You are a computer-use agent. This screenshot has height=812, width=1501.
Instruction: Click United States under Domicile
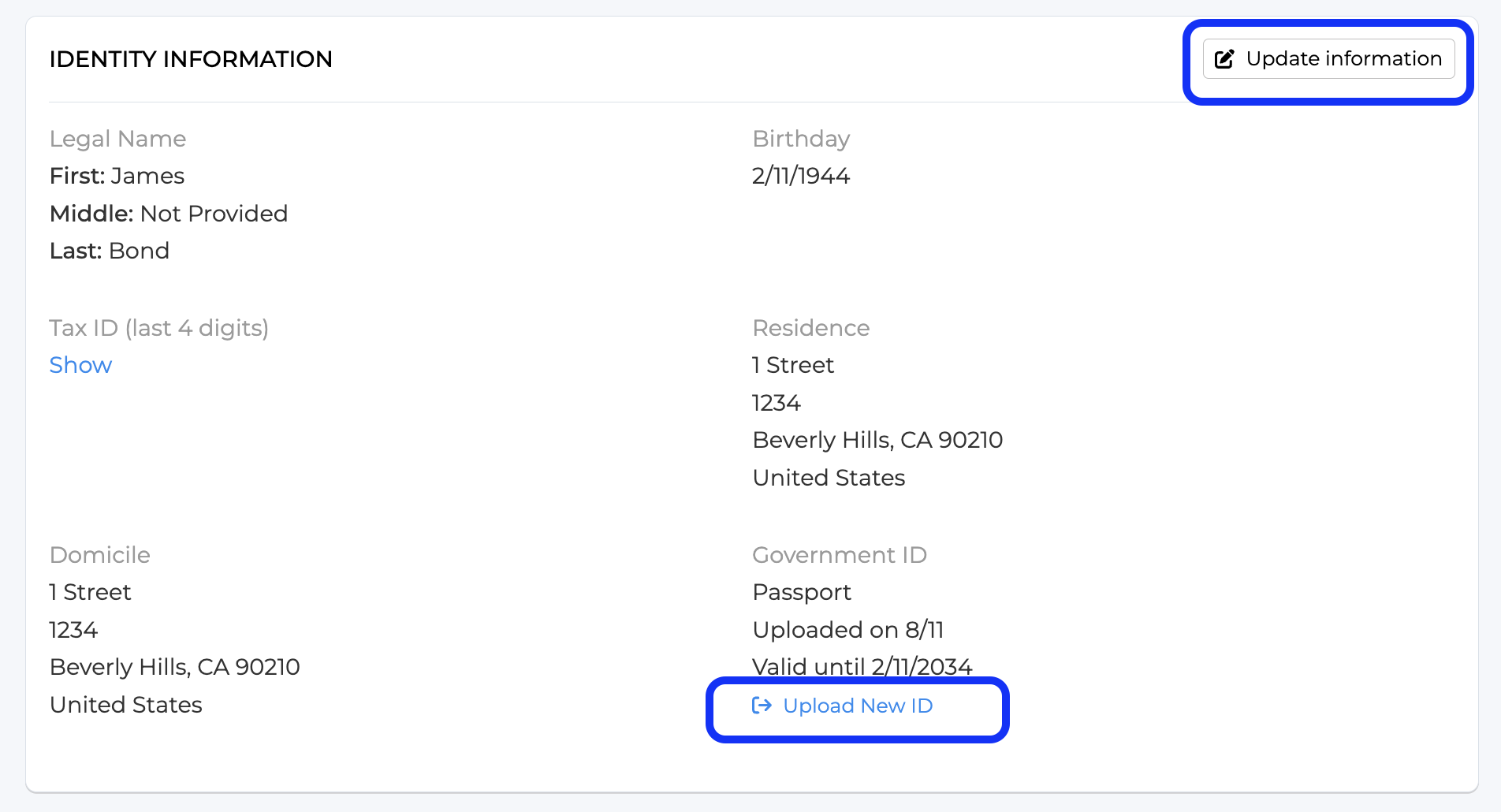click(x=126, y=705)
